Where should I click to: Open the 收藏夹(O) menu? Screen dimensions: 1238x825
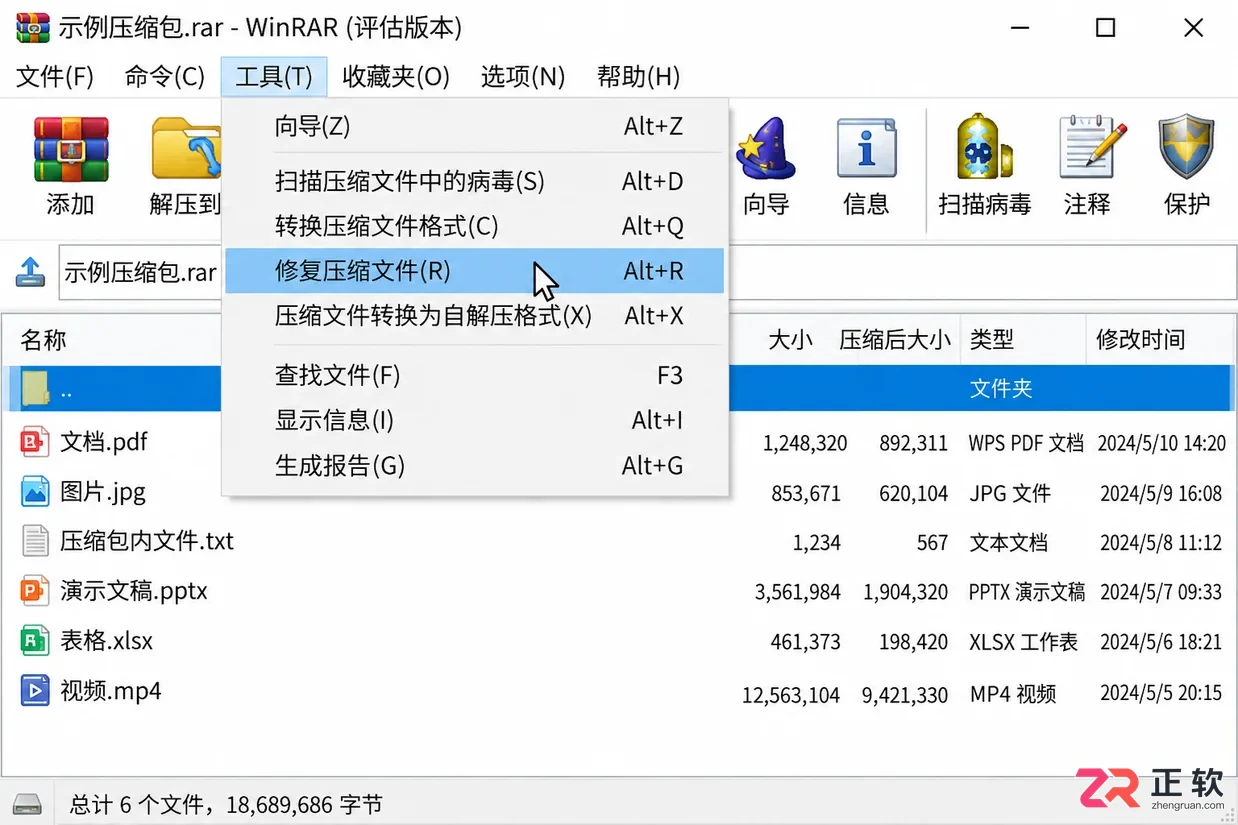click(x=396, y=77)
